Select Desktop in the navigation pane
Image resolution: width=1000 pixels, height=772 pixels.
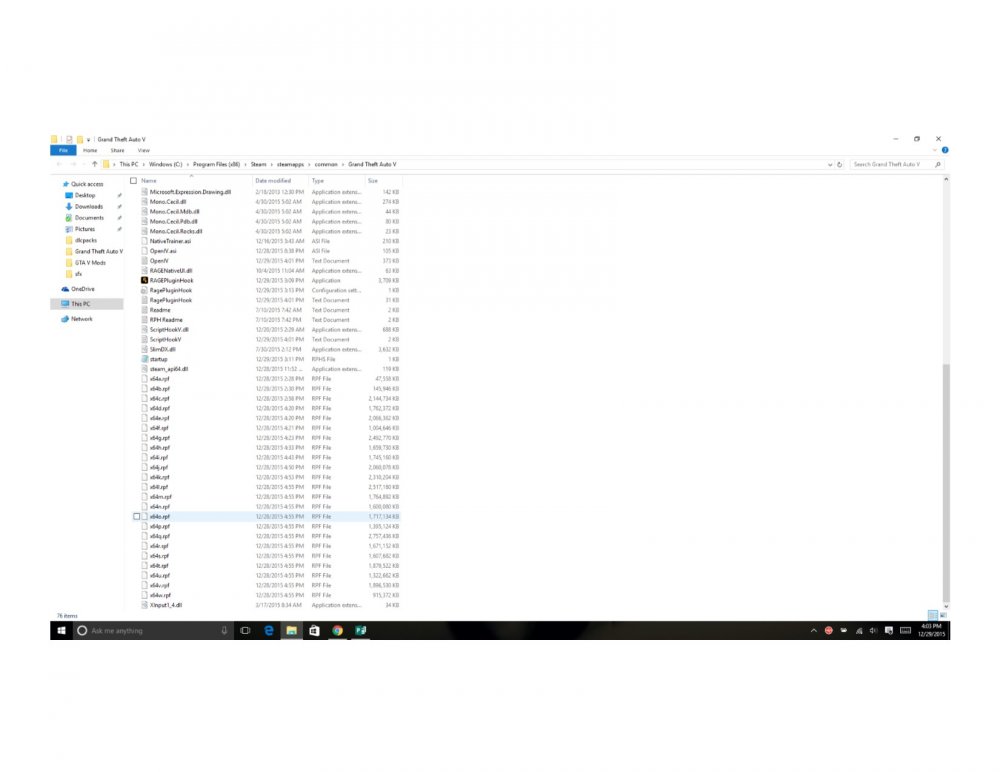(85, 196)
